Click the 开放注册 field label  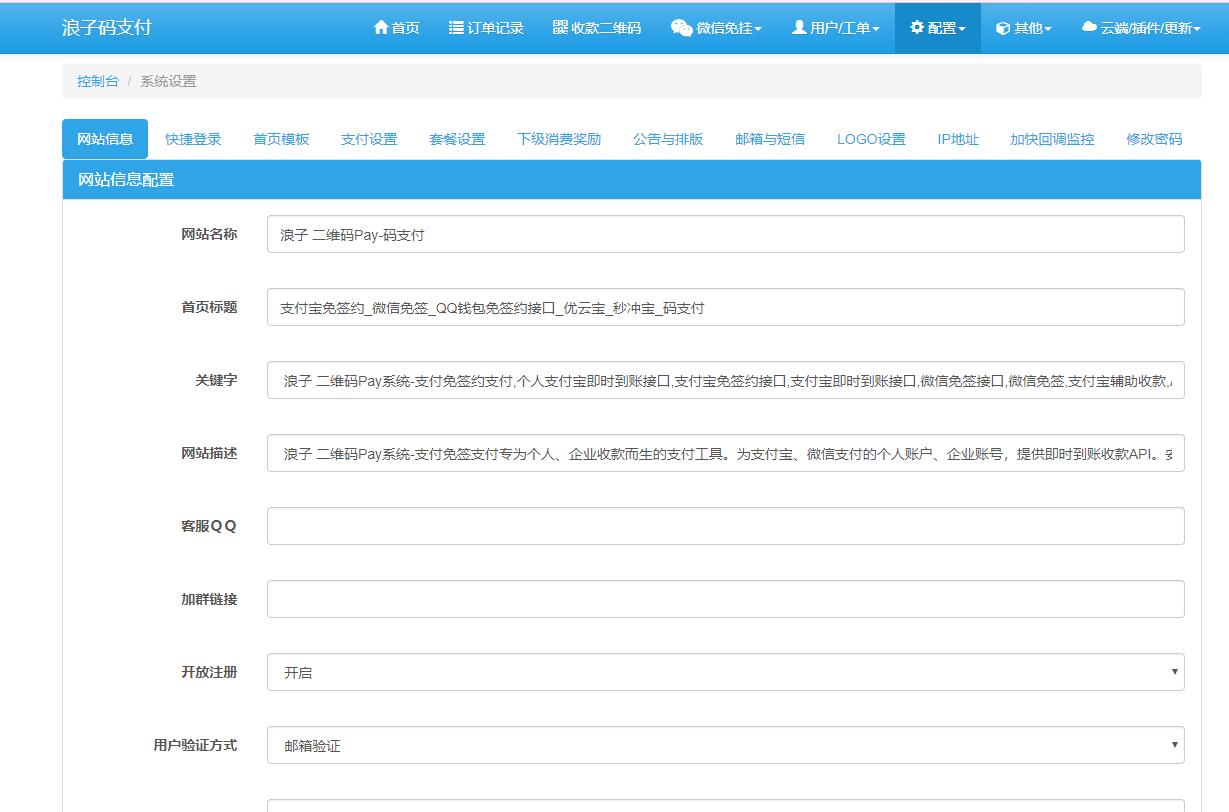tap(209, 672)
